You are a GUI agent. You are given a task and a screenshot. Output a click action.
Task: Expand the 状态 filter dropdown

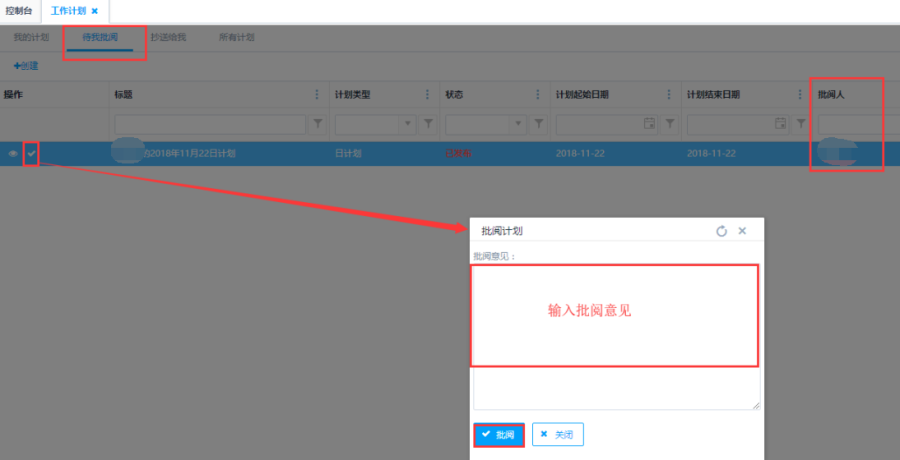(517, 124)
